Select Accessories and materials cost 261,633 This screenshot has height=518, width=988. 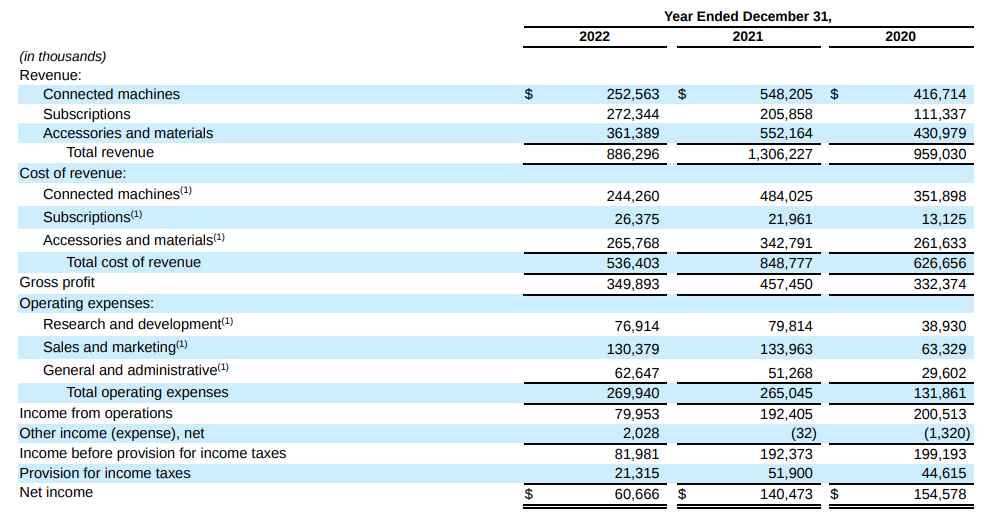click(939, 243)
